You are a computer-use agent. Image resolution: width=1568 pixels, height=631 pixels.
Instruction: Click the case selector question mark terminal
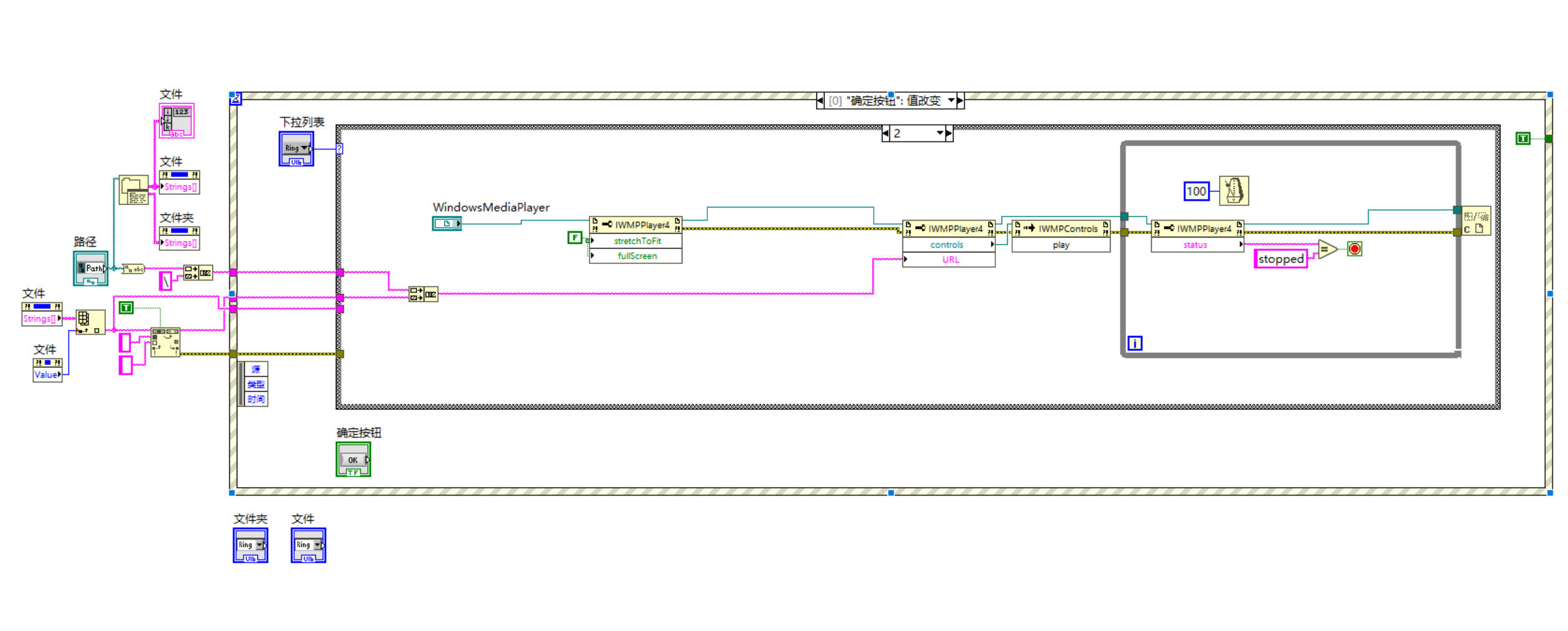coord(340,149)
